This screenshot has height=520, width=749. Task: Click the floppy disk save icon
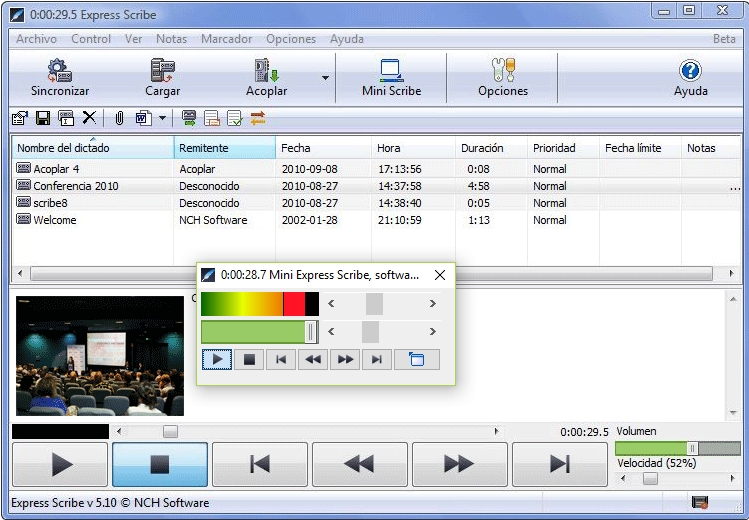tap(43, 117)
